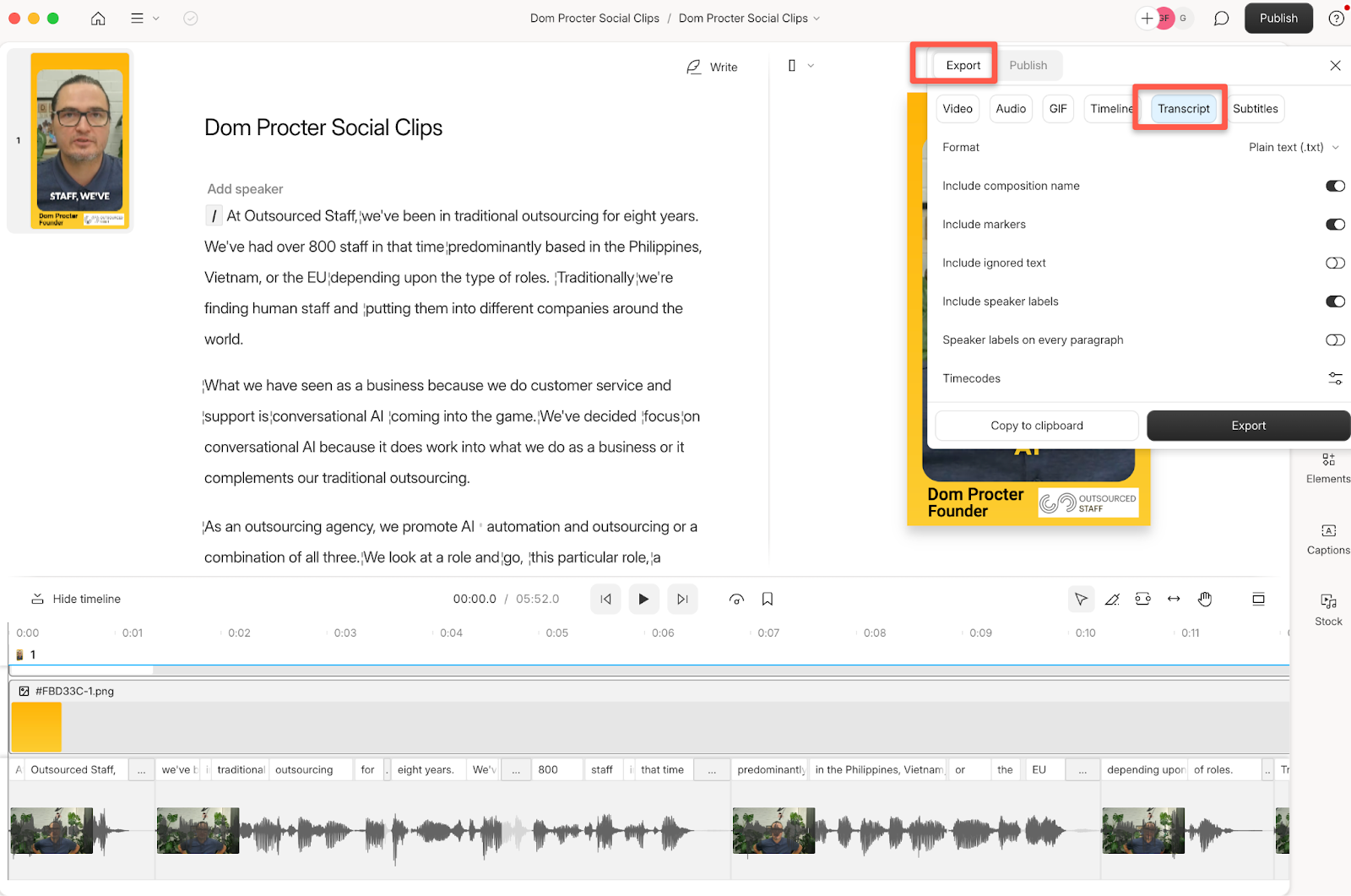This screenshot has width=1351, height=896.
Task: Hide timeline toggle button
Action: click(76, 599)
